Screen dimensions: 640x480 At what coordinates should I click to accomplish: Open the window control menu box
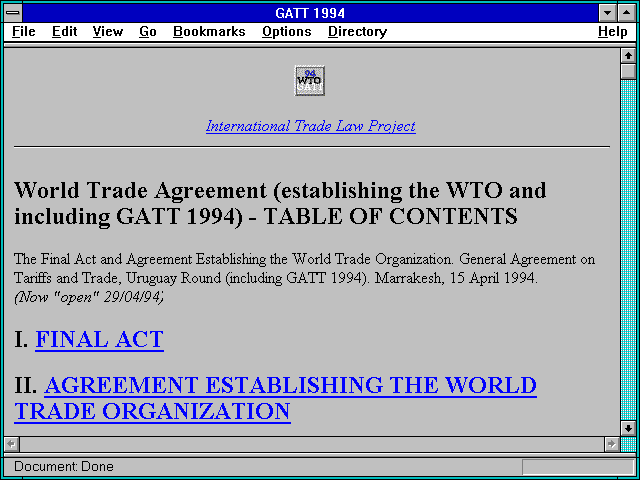point(13,13)
